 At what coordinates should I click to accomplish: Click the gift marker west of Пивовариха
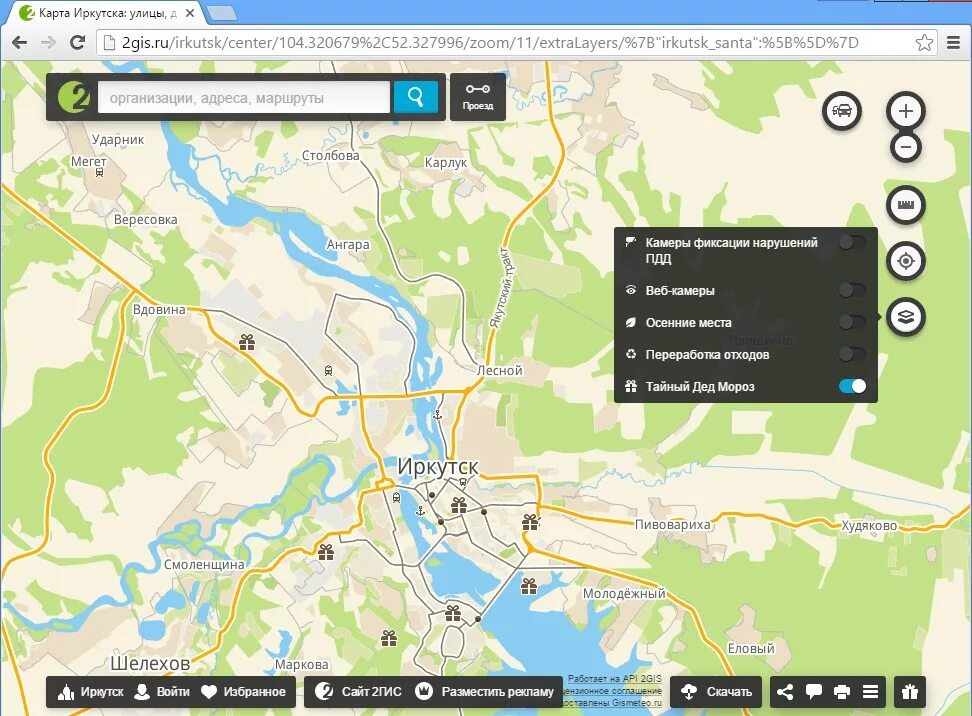(530, 522)
